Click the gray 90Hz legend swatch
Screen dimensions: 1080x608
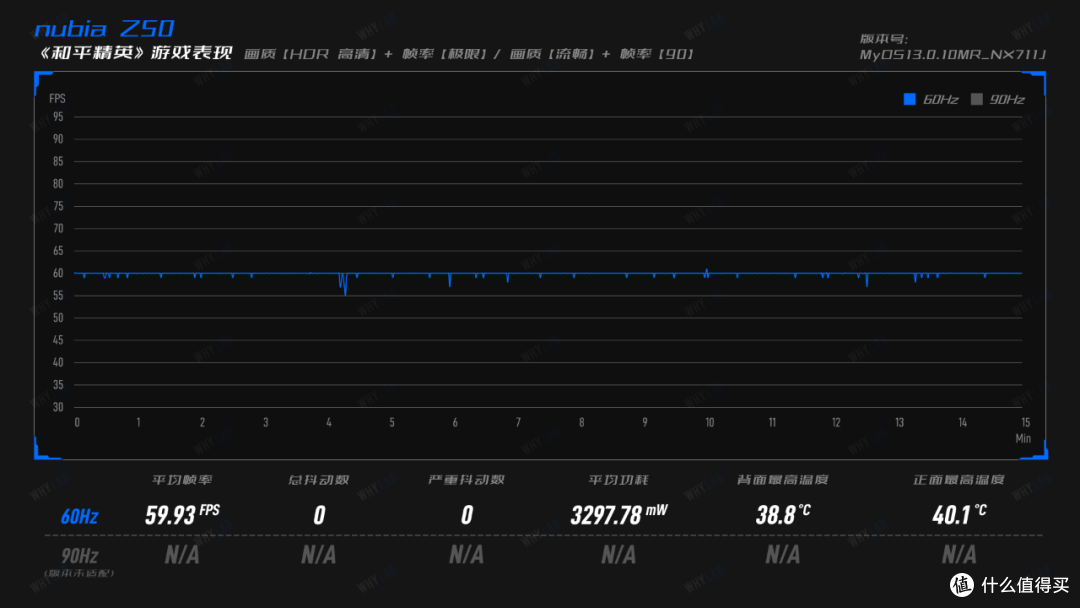click(976, 99)
